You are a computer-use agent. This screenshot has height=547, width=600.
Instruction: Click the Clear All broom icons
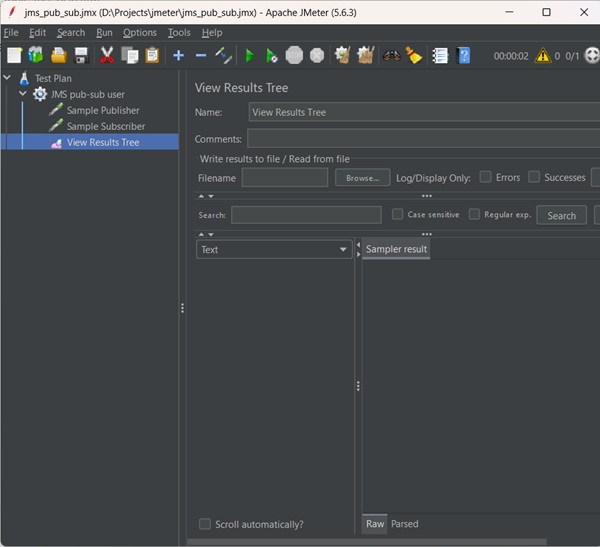click(366, 56)
